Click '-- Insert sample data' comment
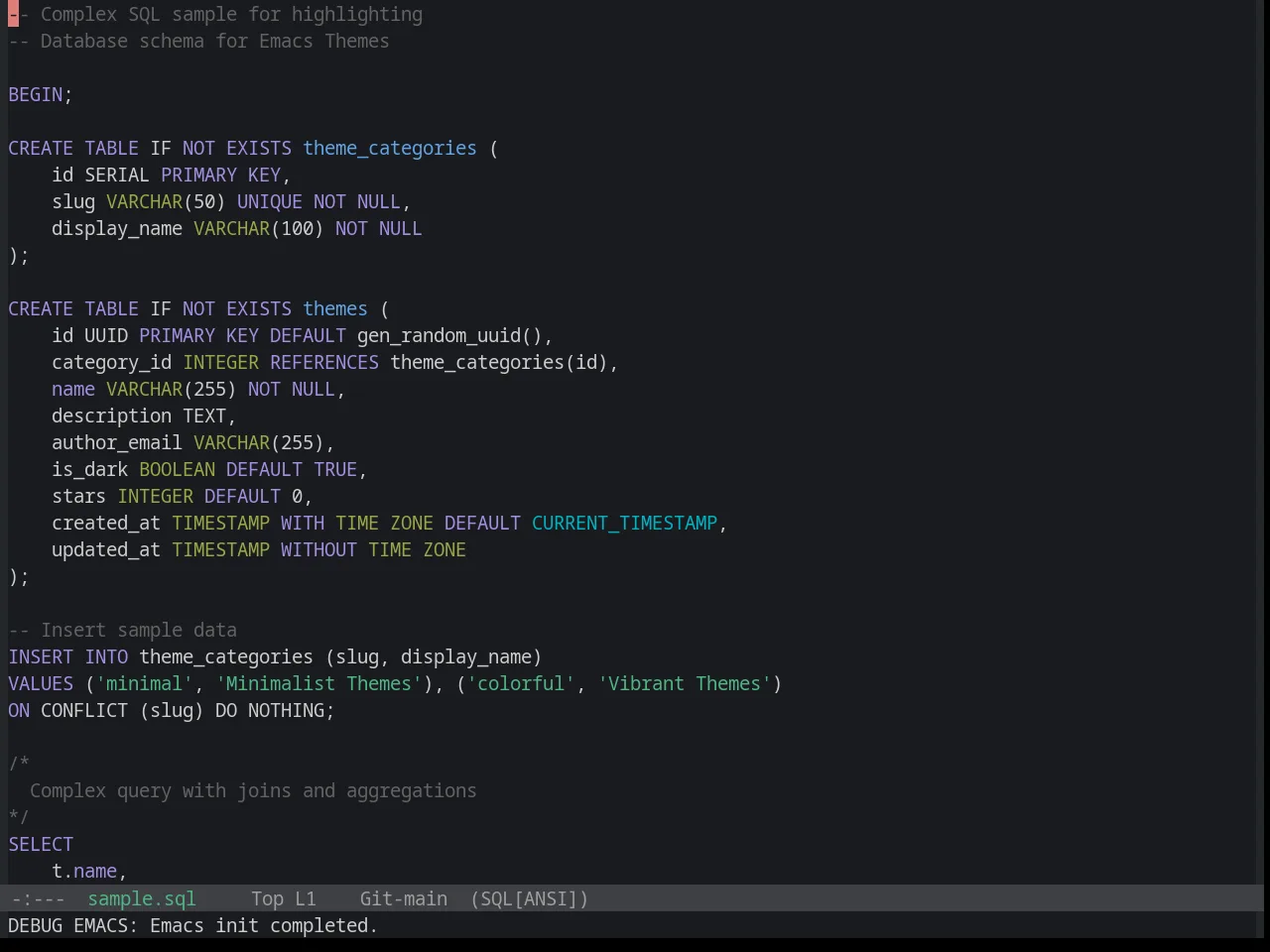The height and width of the screenshot is (952, 1270). [123, 630]
